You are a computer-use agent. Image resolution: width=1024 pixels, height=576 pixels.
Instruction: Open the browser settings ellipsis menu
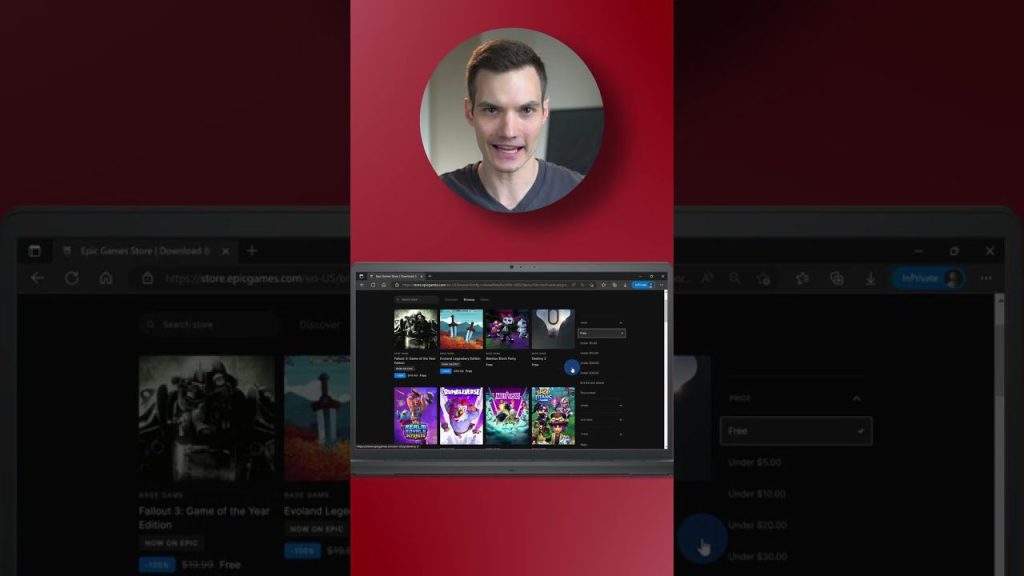coord(986,279)
